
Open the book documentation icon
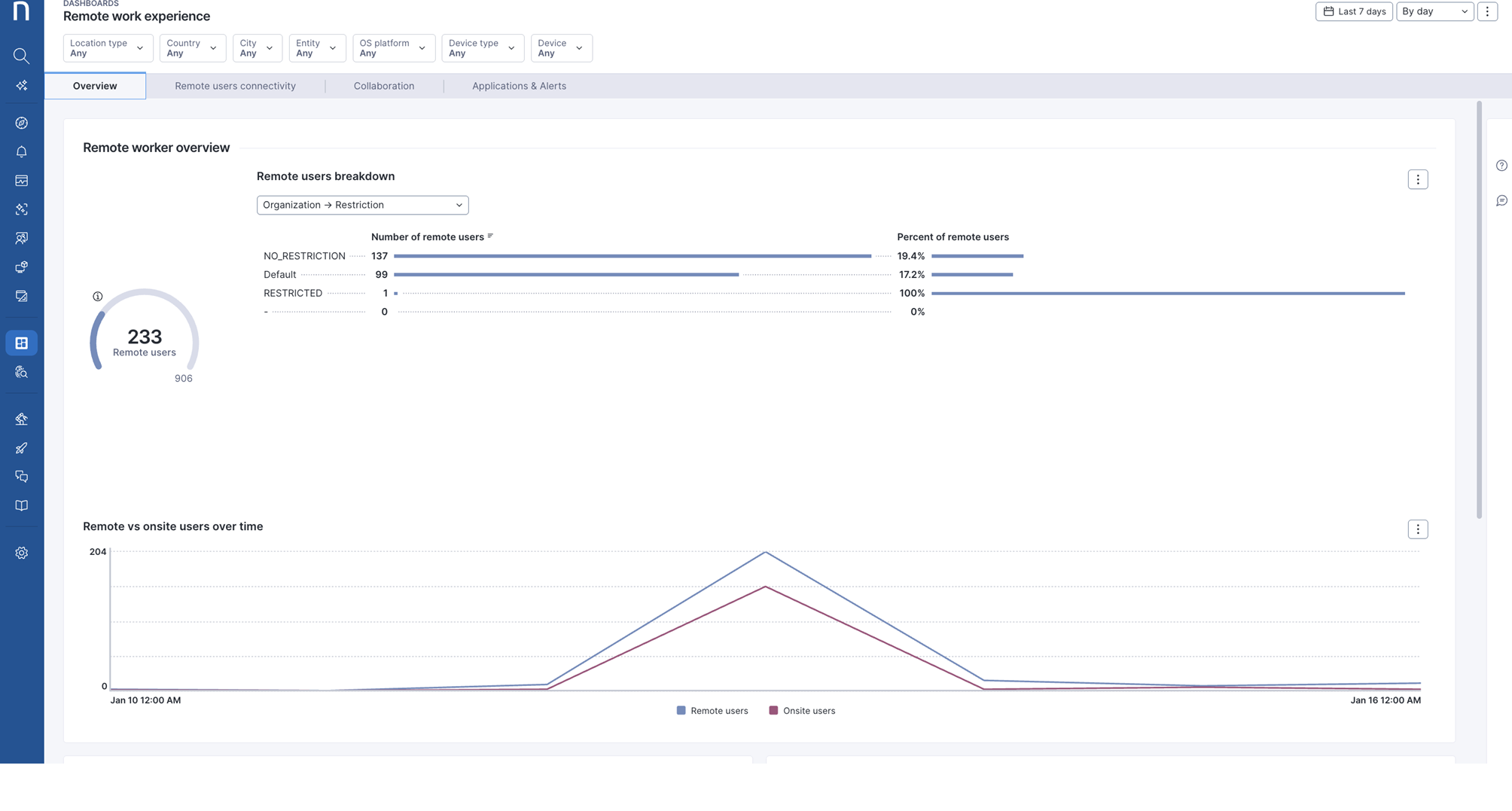click(21, 506)
